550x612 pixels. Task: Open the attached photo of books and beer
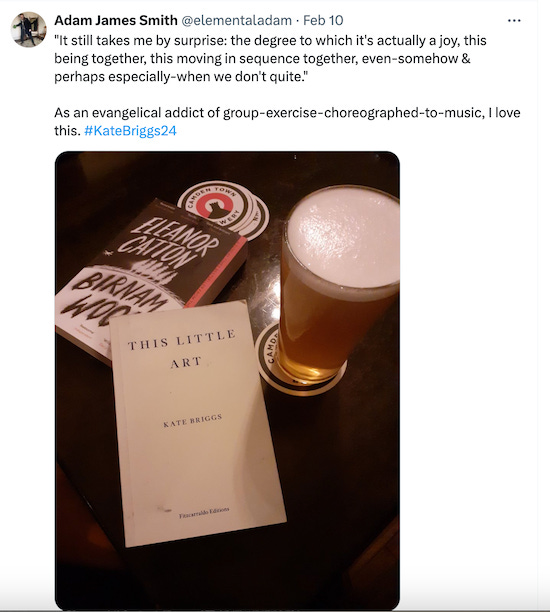click(x=227, y=380)
